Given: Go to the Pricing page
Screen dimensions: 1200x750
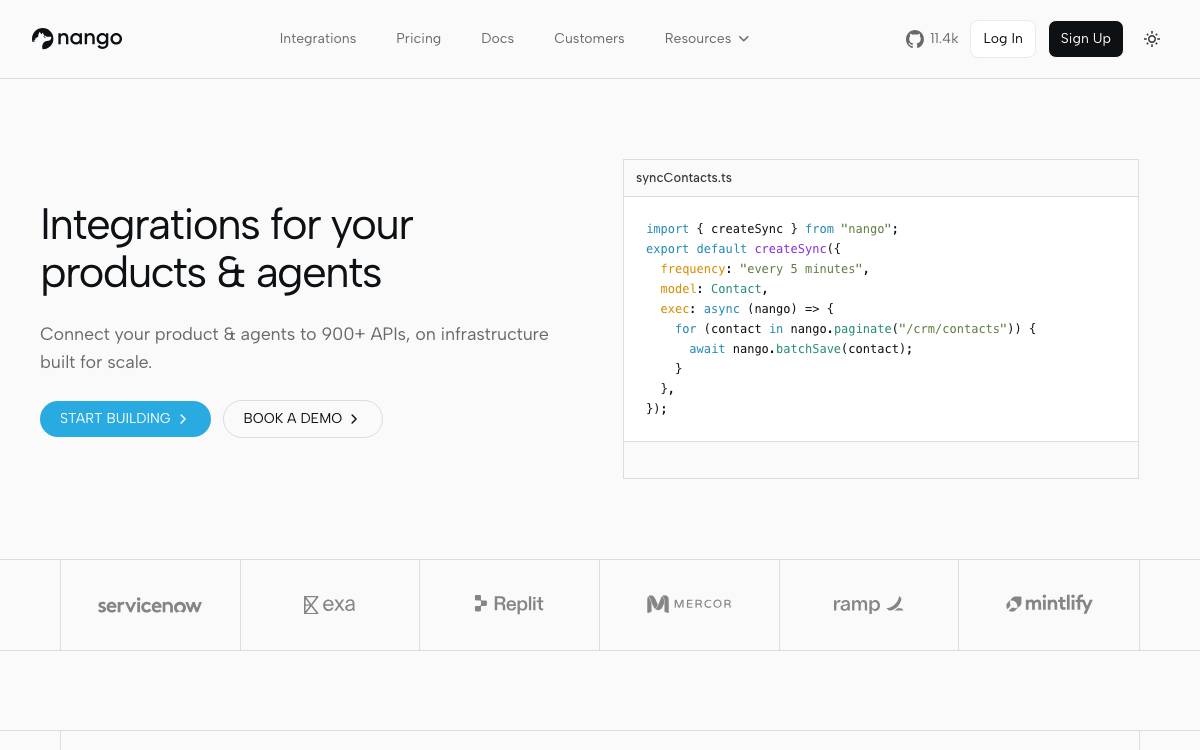Looking at the screenshot, I should click(x=418, y=39).
